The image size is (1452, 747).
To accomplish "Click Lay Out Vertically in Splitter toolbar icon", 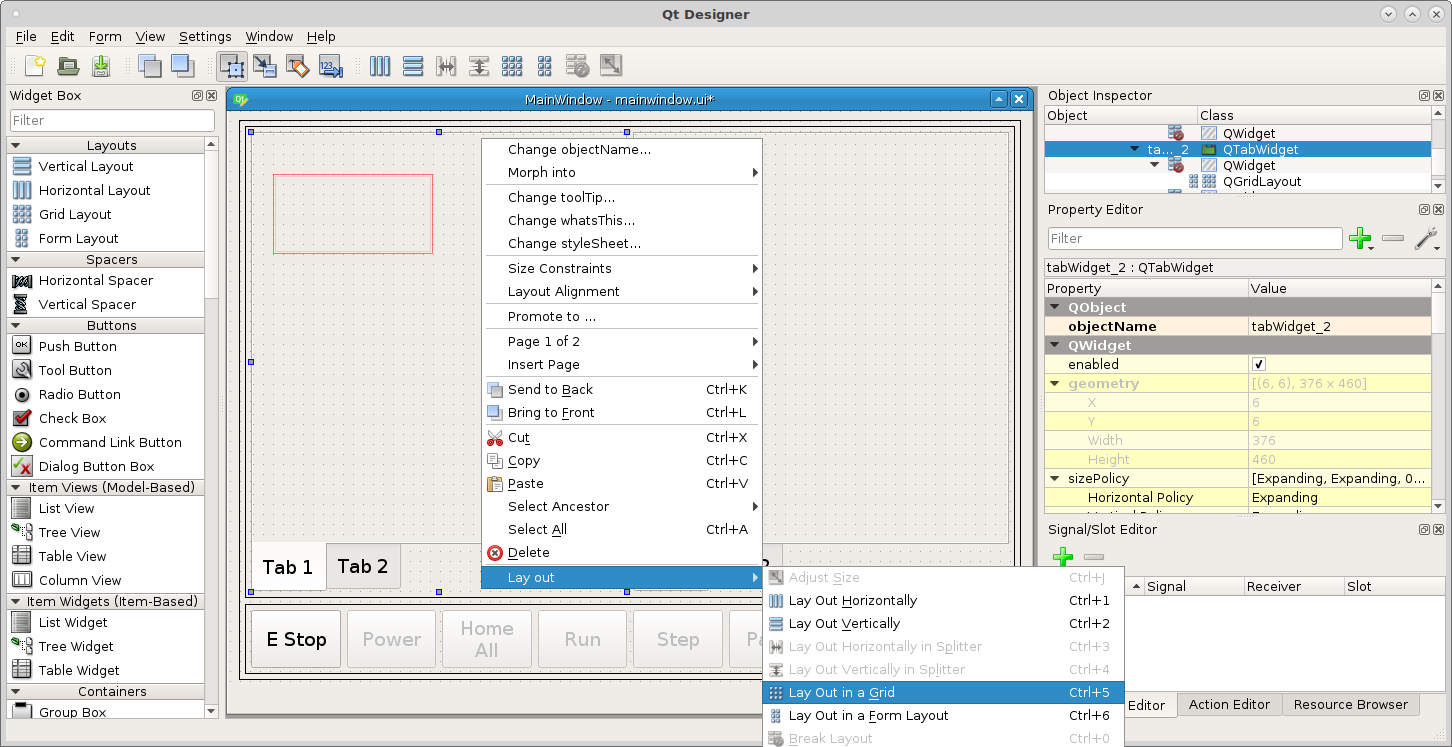I will pos(479,66).
